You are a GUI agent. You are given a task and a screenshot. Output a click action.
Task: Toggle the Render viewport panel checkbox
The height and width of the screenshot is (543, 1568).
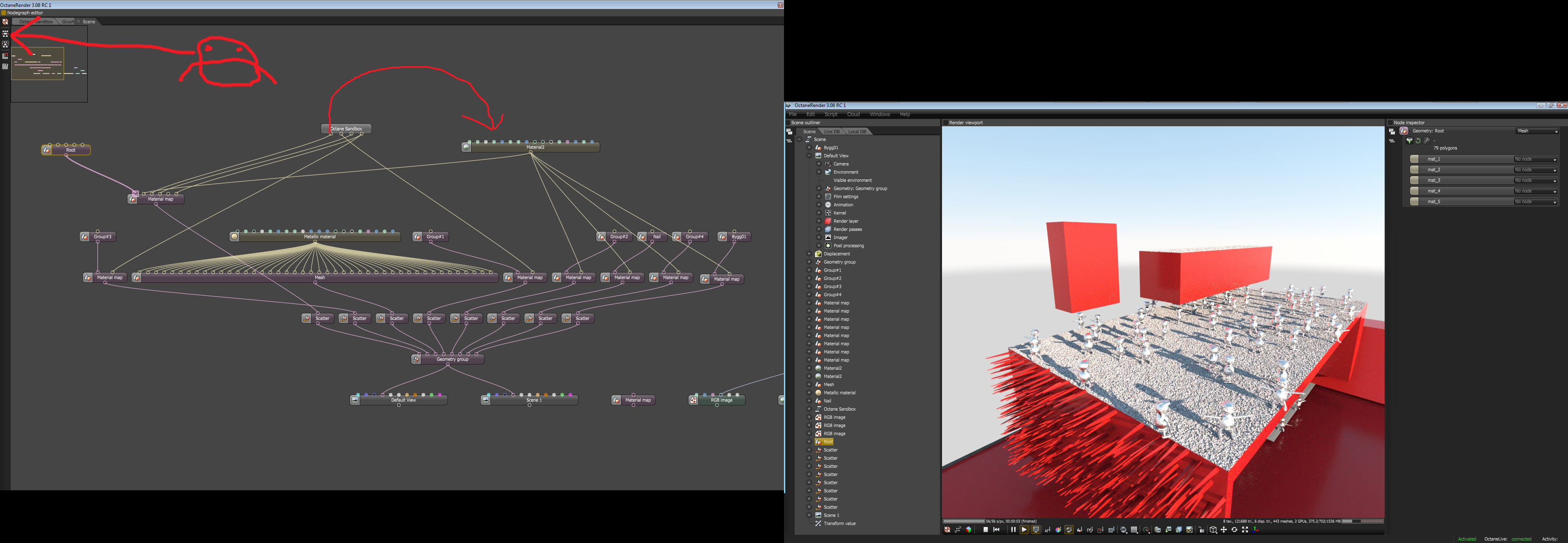tap(945, 122)
